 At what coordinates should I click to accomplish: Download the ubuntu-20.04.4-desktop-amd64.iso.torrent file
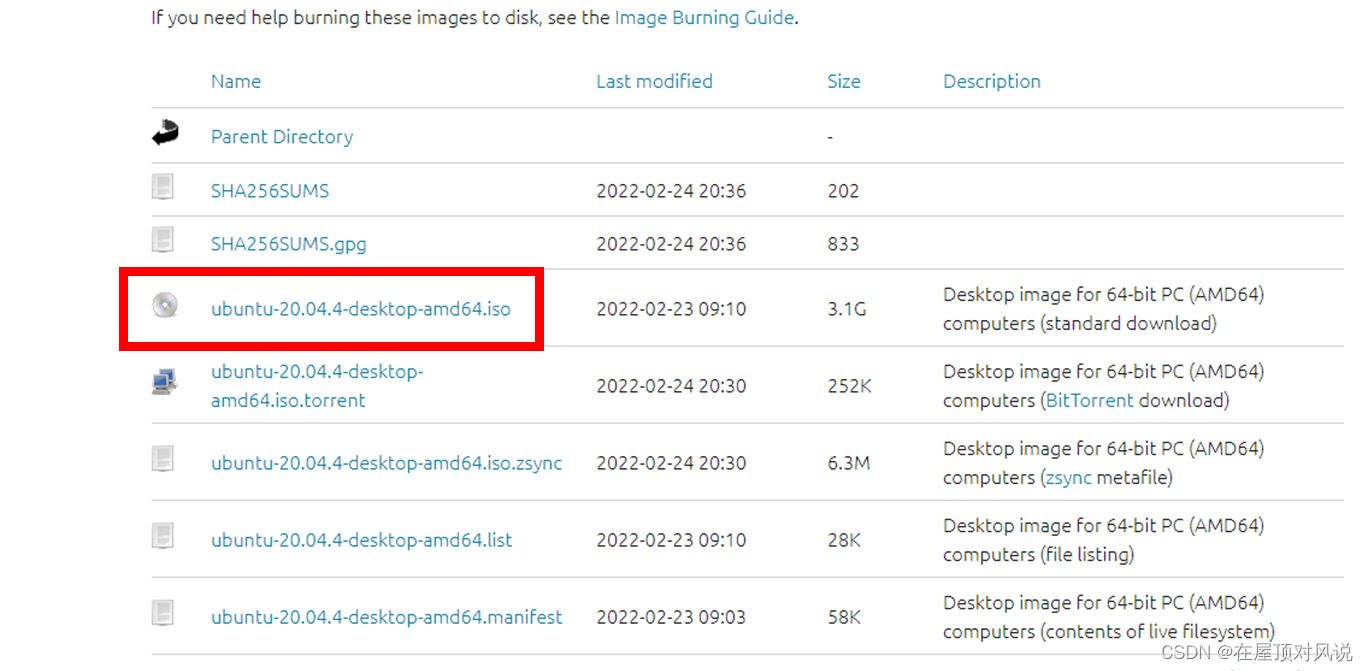click(317, 386)
